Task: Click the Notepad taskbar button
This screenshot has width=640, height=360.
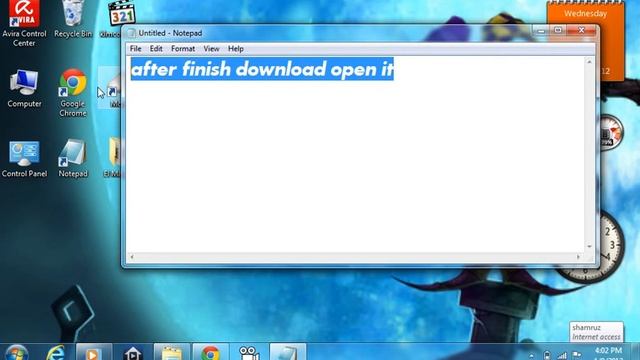Action: click(287, 353)
